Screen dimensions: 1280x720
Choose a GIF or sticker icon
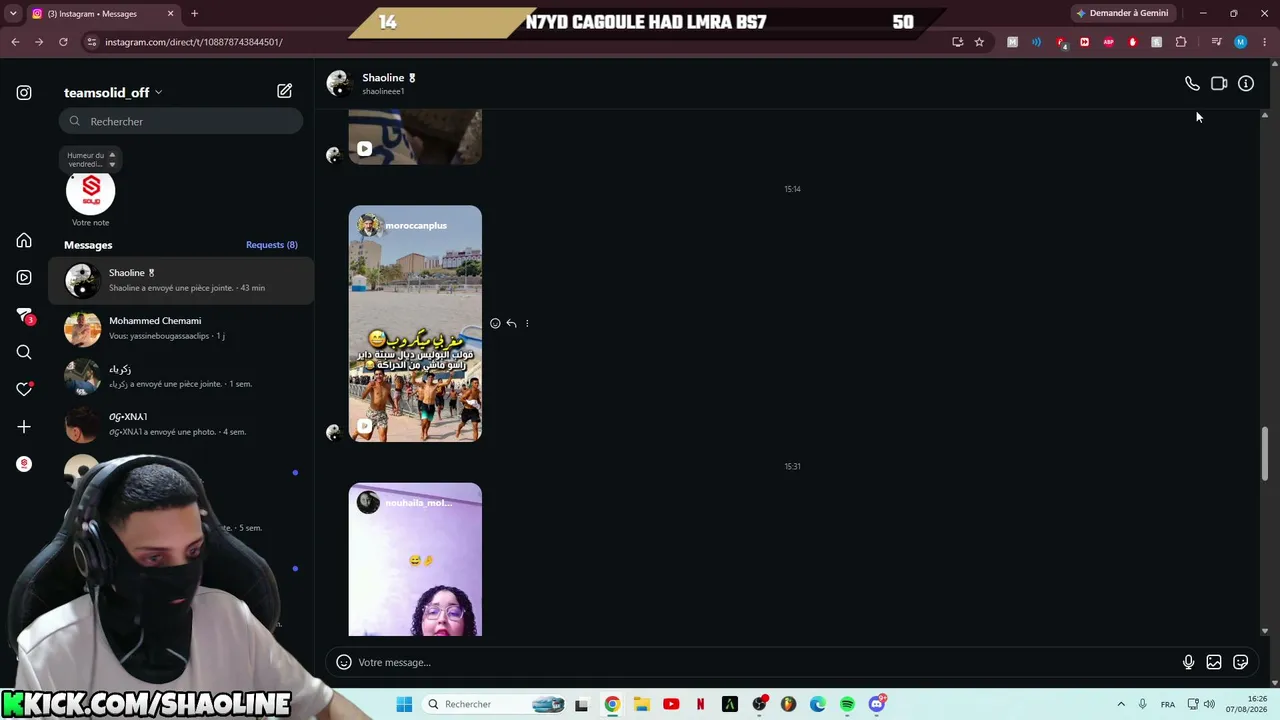pyautogui.click(x=1241, y=662)
